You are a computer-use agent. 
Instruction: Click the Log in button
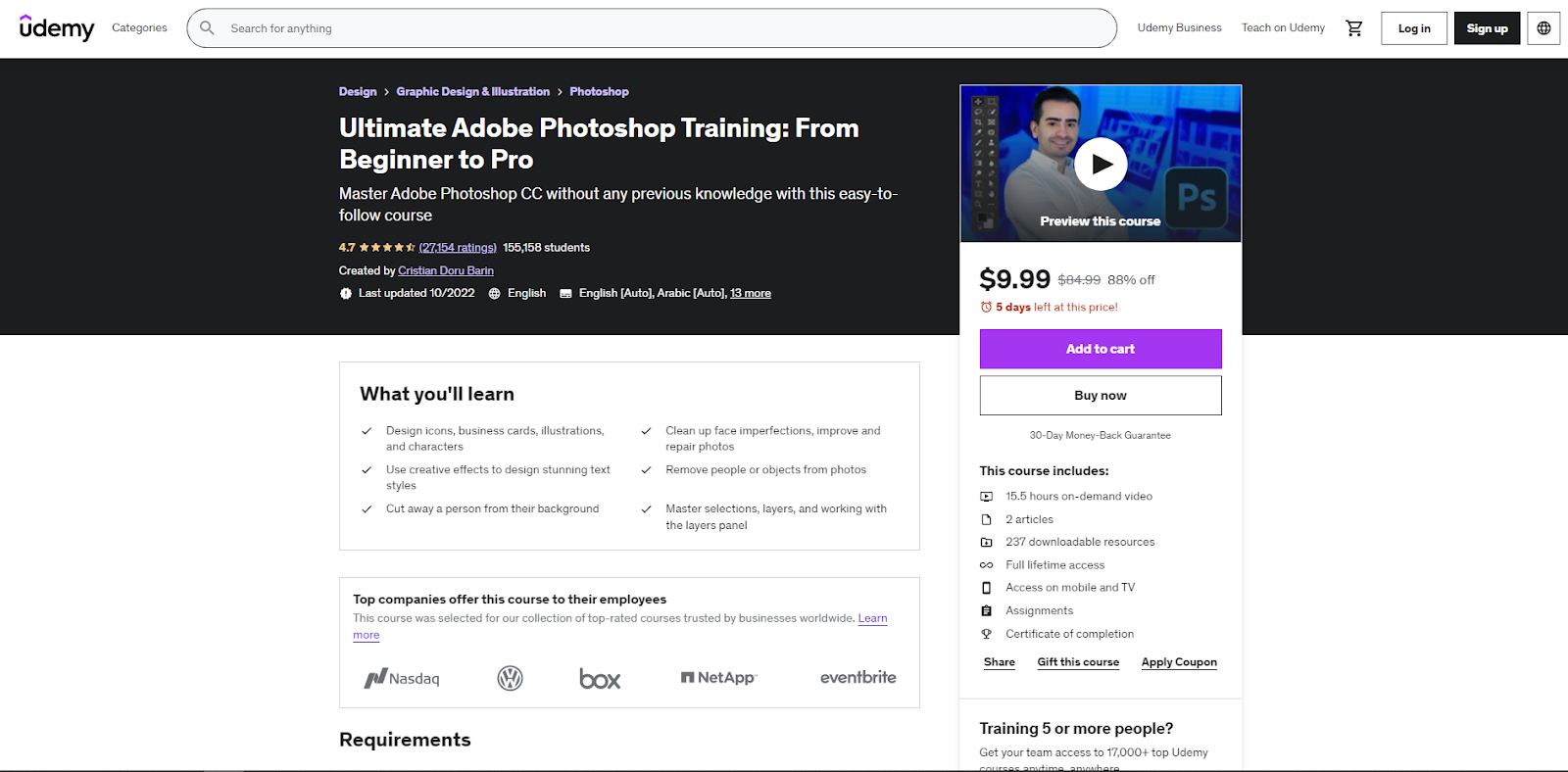[1414, 28]
